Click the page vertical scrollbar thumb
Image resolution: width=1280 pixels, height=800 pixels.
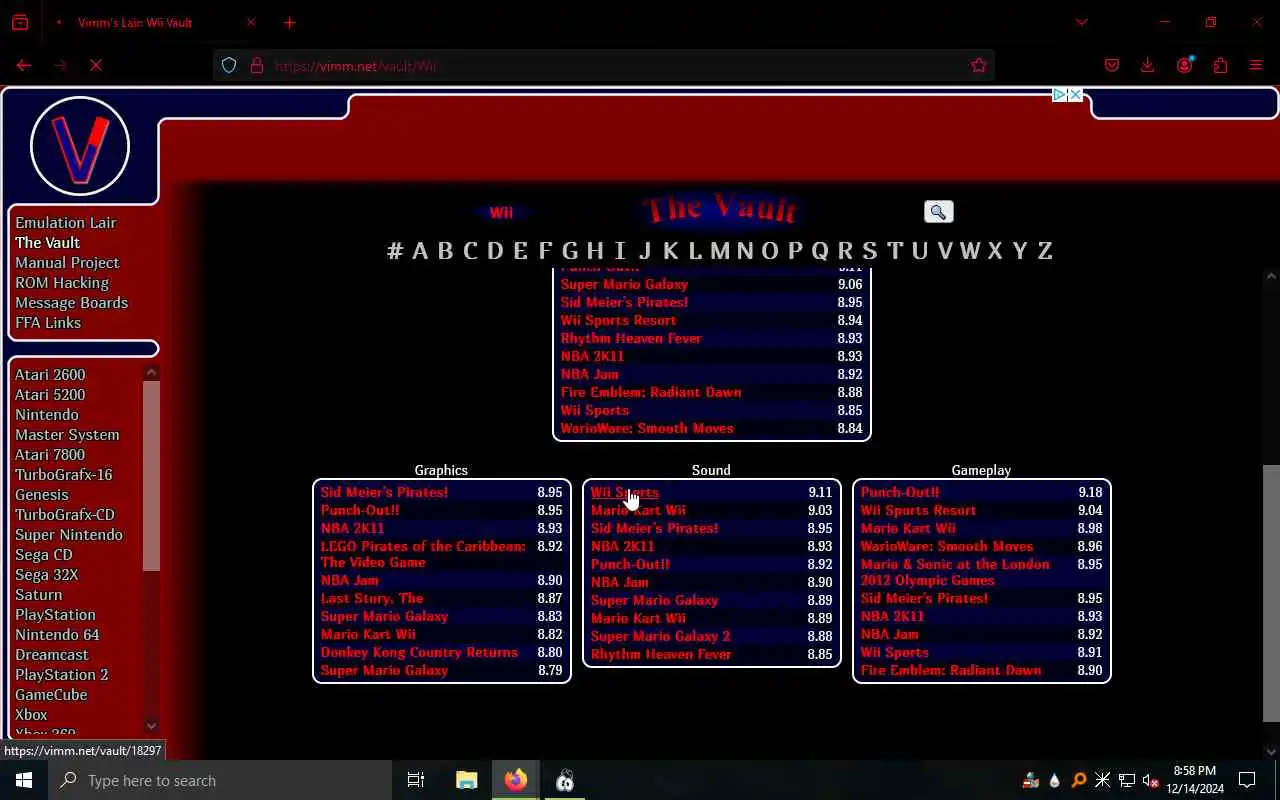click(x=1271, y=593)
